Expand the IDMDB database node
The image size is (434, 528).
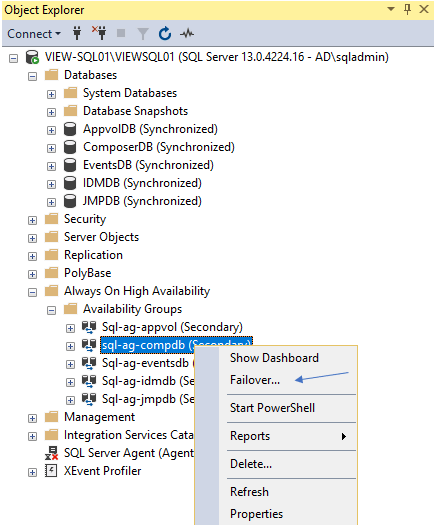[51, 184]
